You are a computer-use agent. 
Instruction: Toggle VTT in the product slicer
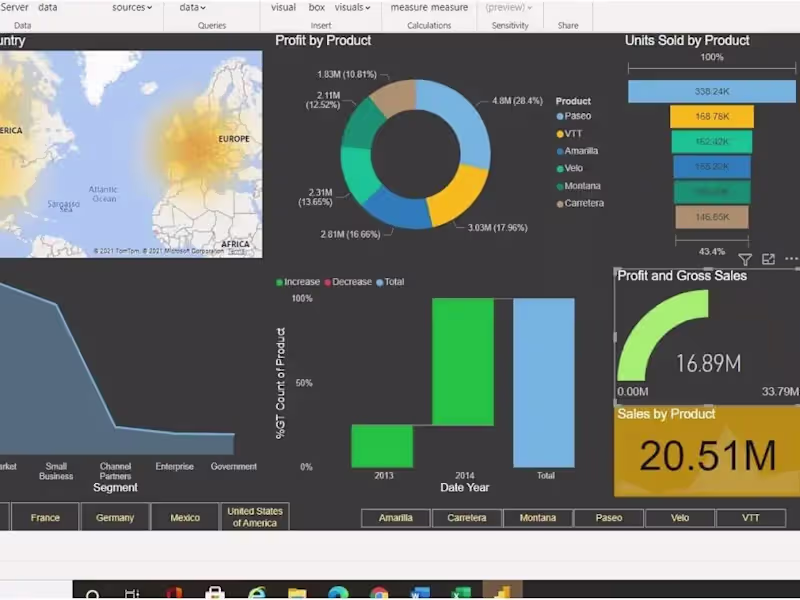pos(752,517)
